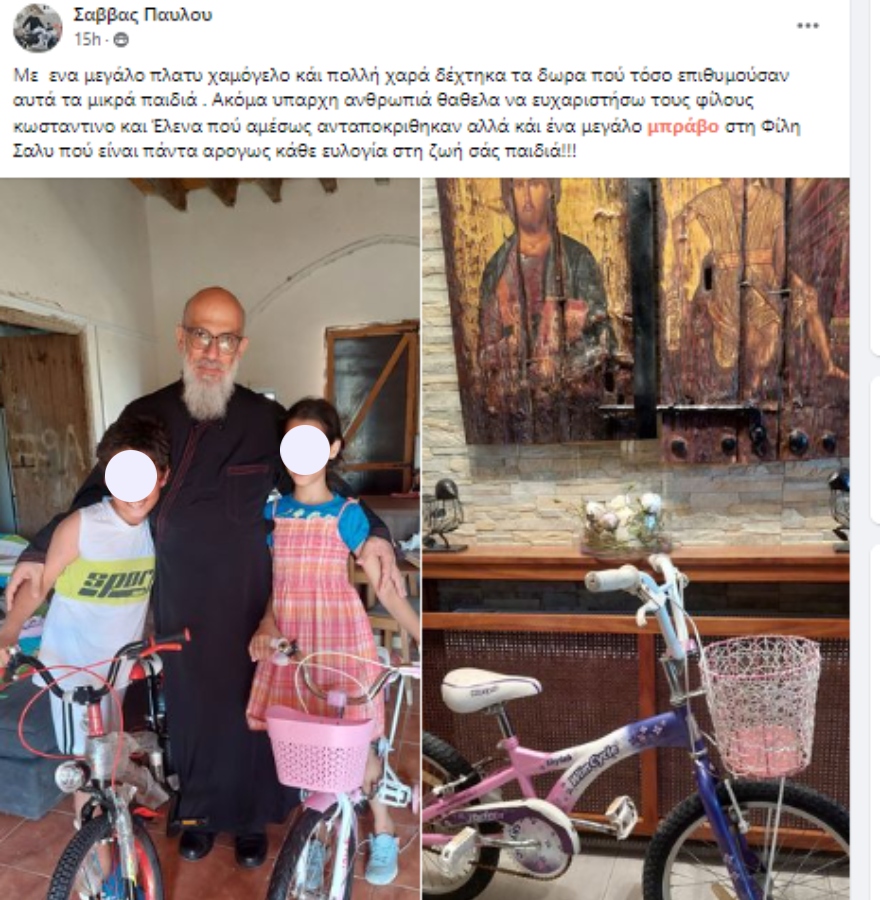This screenshot has height=900, width=880.
Task: Click the post audience privacy icon
Action: coord(122,40)
